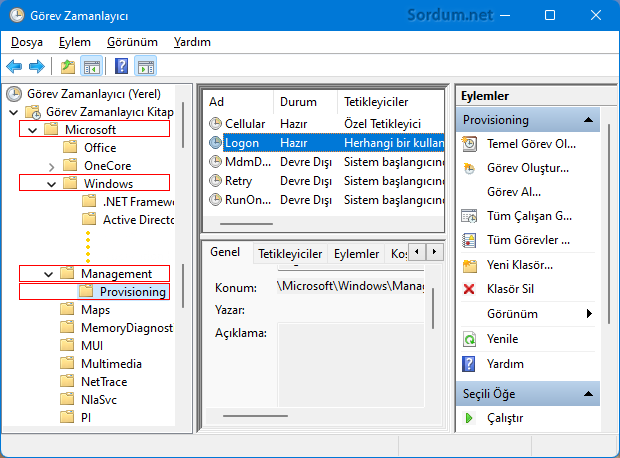Click Görev Oluştur... action link
The width and height of the screenshot is (620, 458).
528,168
